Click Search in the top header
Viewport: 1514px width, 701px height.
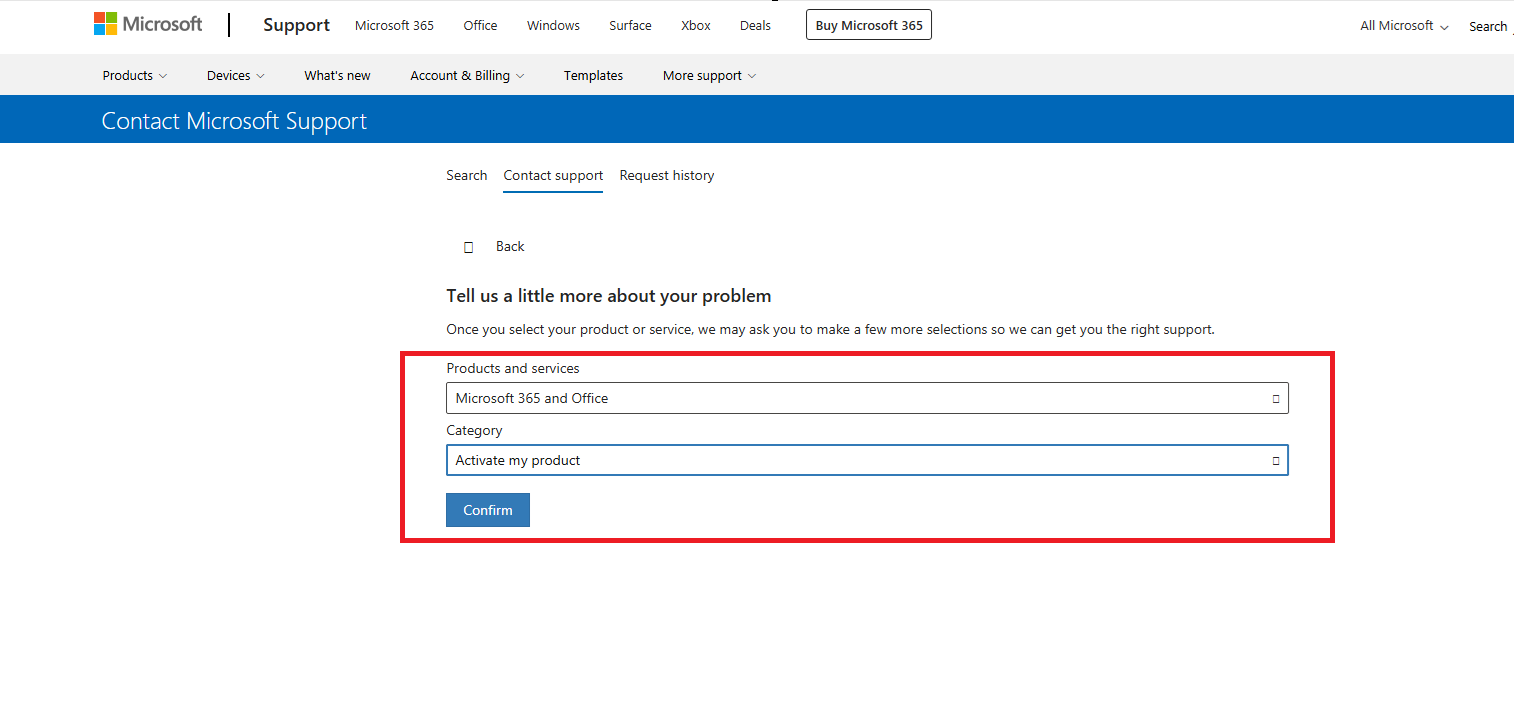(1488, 27)
